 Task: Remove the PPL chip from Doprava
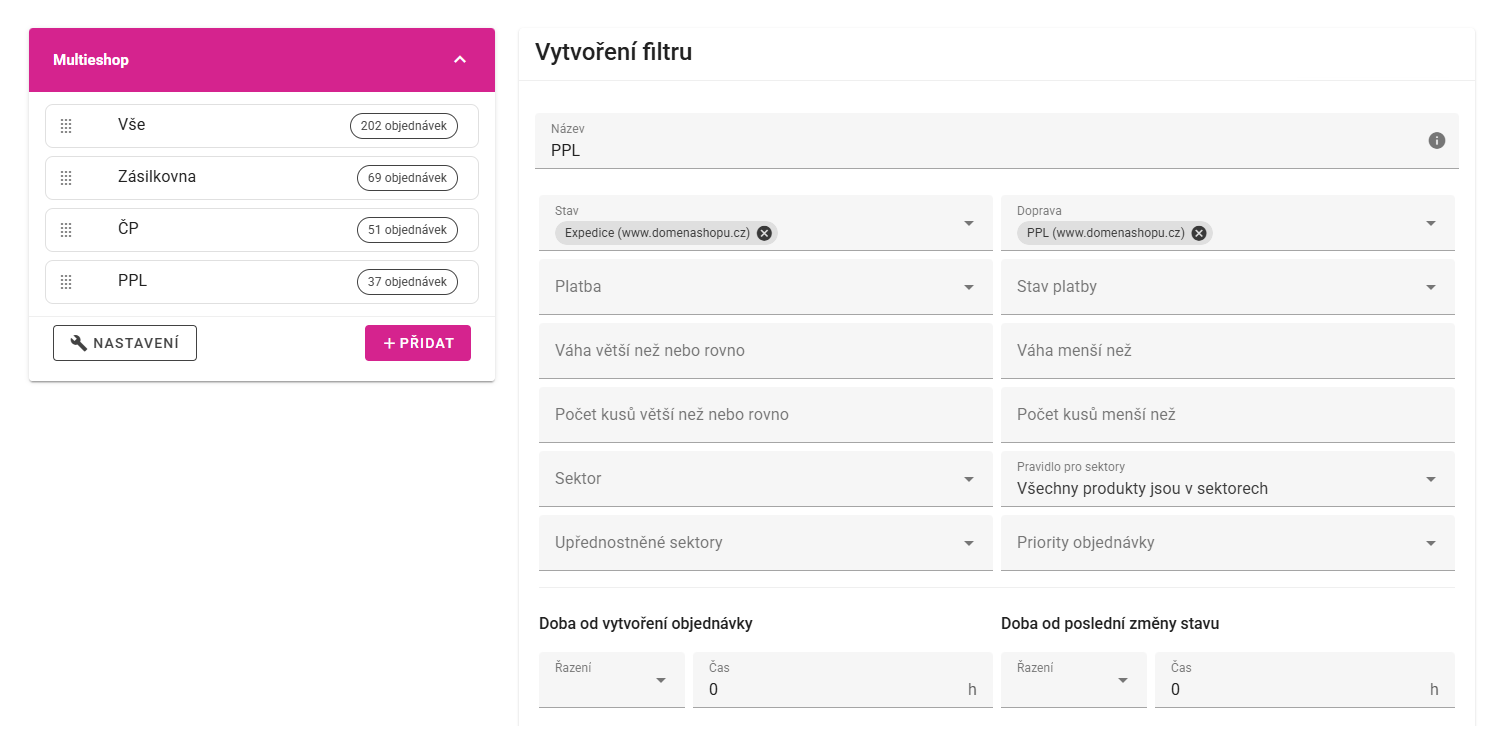(1199, 233)
